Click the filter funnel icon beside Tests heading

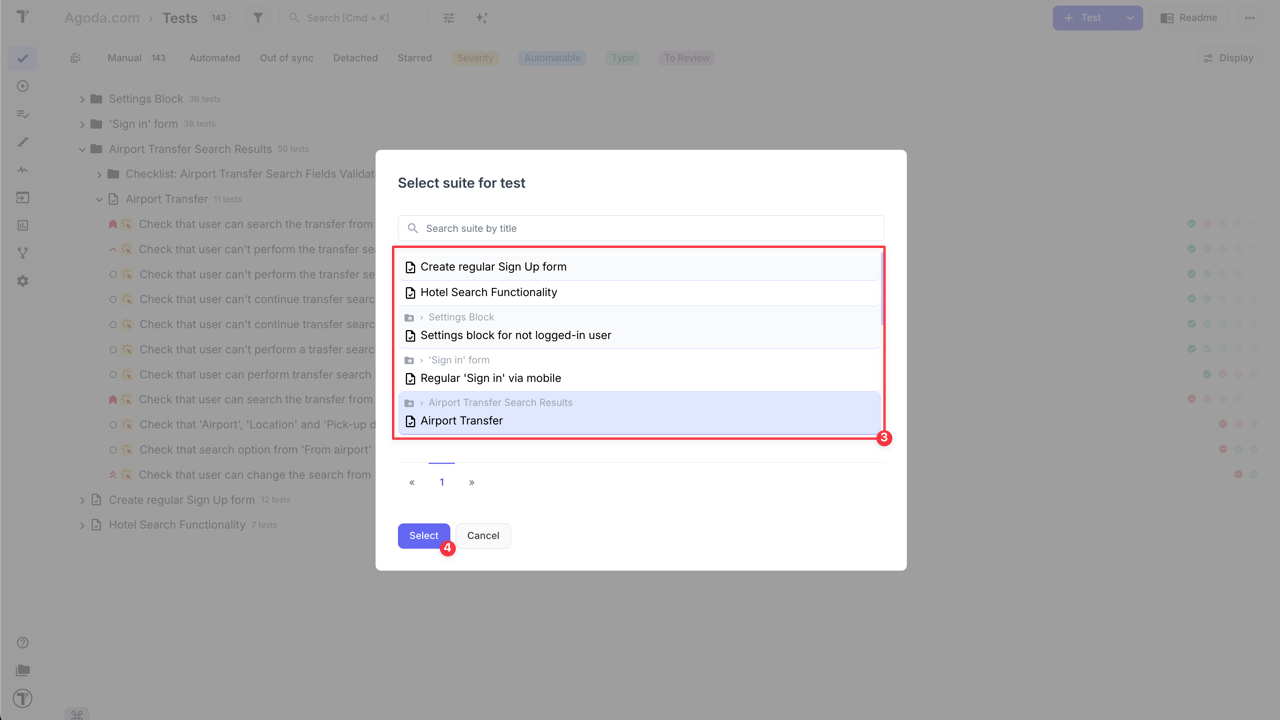[257, 17]
